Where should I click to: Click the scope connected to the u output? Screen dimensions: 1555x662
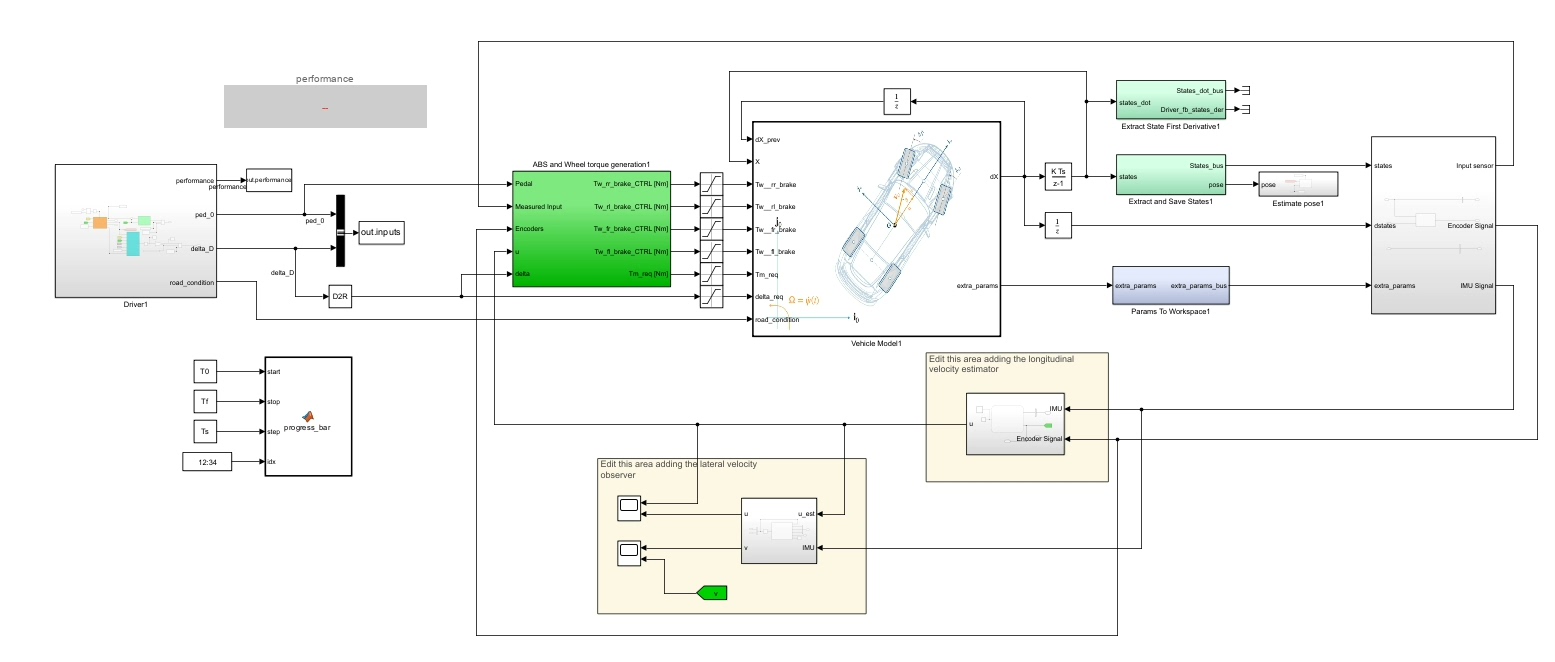click(629, 509)
